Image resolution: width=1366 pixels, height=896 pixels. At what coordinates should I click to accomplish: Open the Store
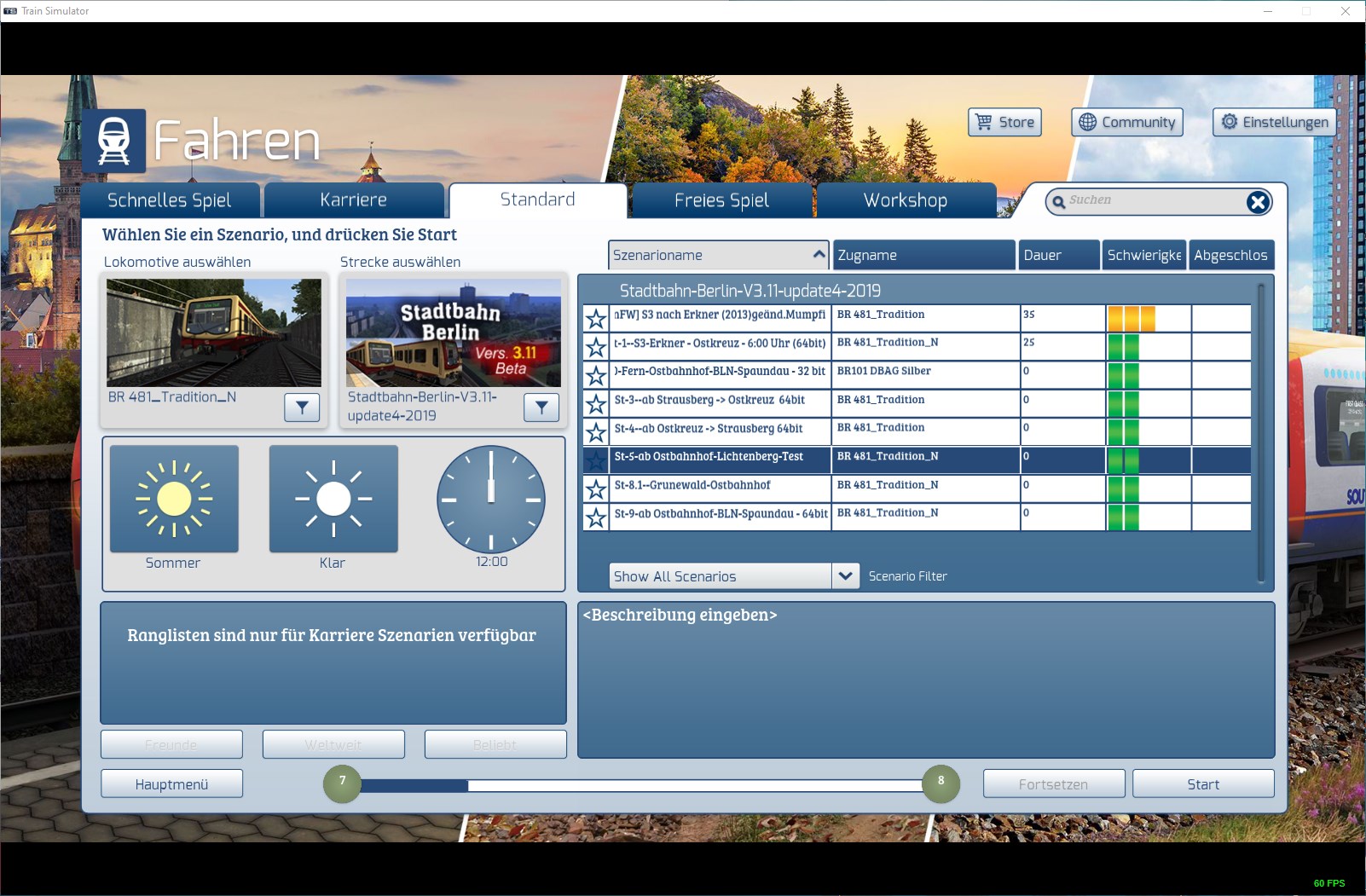tap(1005, 122)
